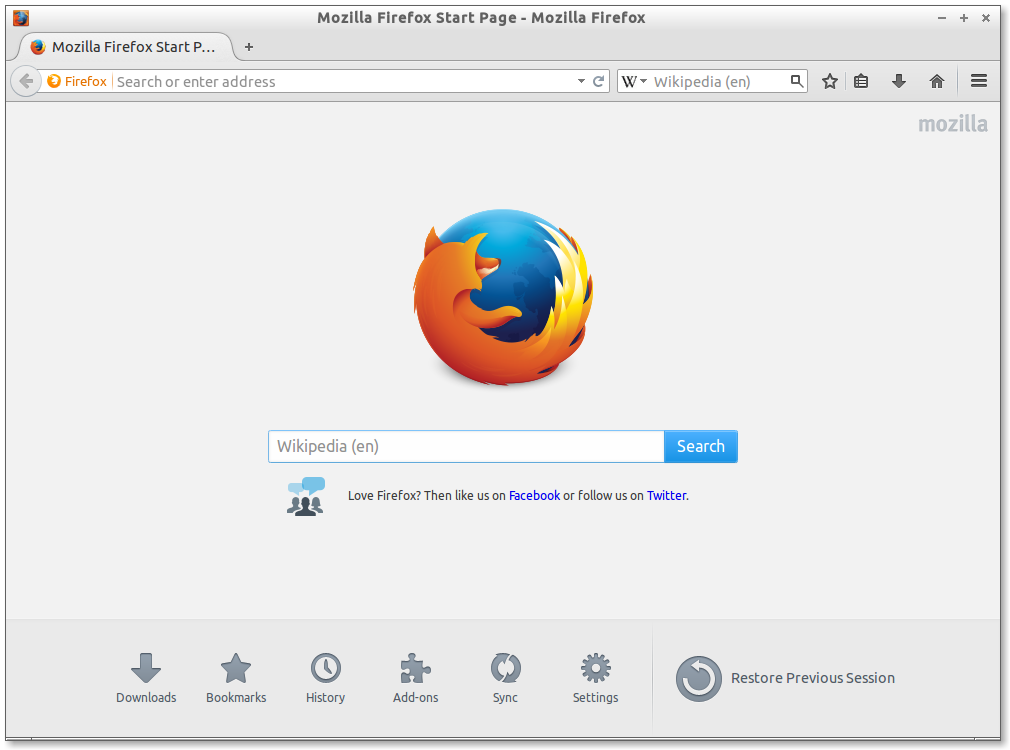
Task: Open a new tab with plus button
Action: click(249, 47)
